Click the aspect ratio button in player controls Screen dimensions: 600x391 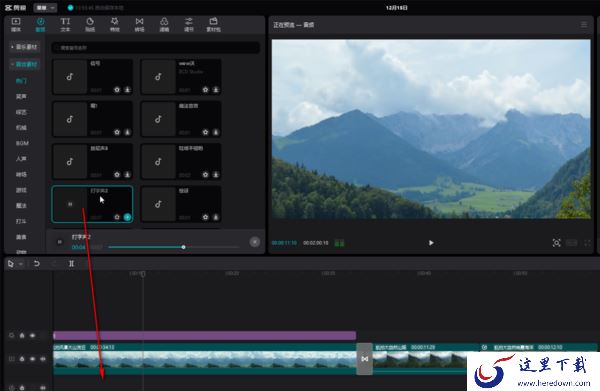[572, 243]
